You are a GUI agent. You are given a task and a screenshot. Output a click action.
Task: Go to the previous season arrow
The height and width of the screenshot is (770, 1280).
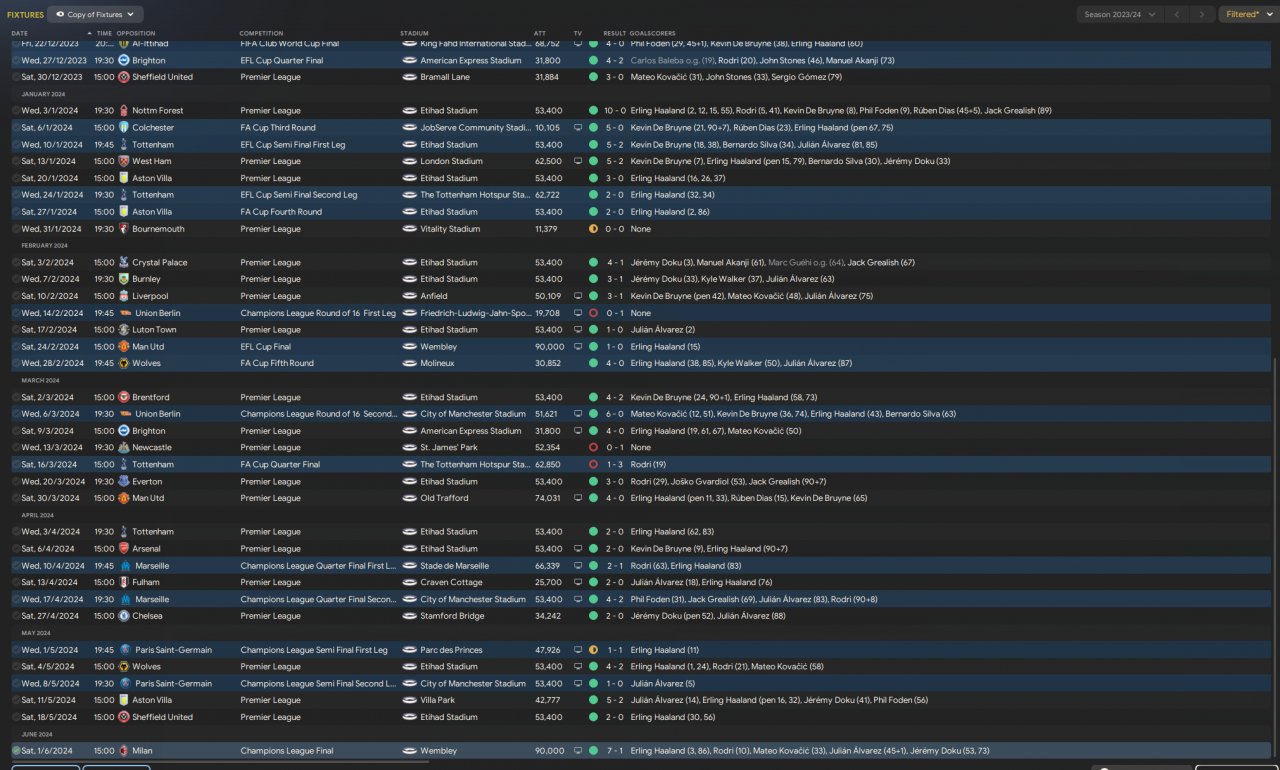point(1179,14)
